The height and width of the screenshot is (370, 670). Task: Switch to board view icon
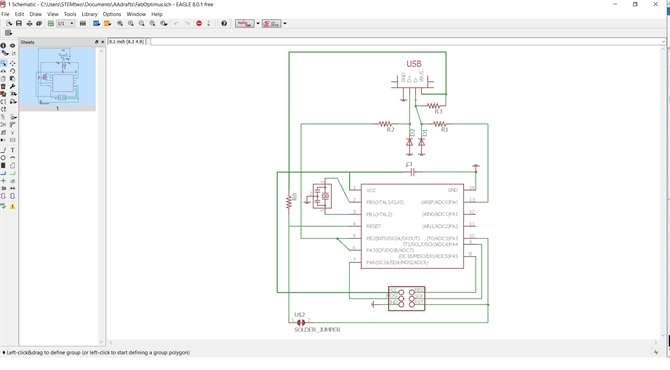(50, 23)
